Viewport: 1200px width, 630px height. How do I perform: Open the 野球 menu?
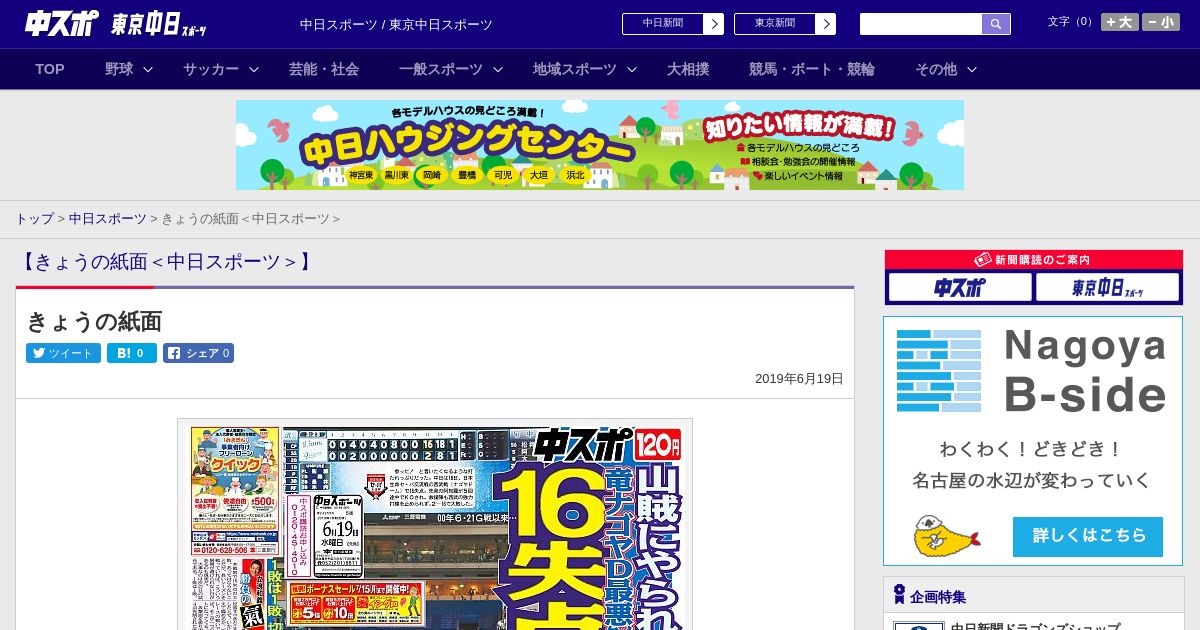[x=119, y=69]
